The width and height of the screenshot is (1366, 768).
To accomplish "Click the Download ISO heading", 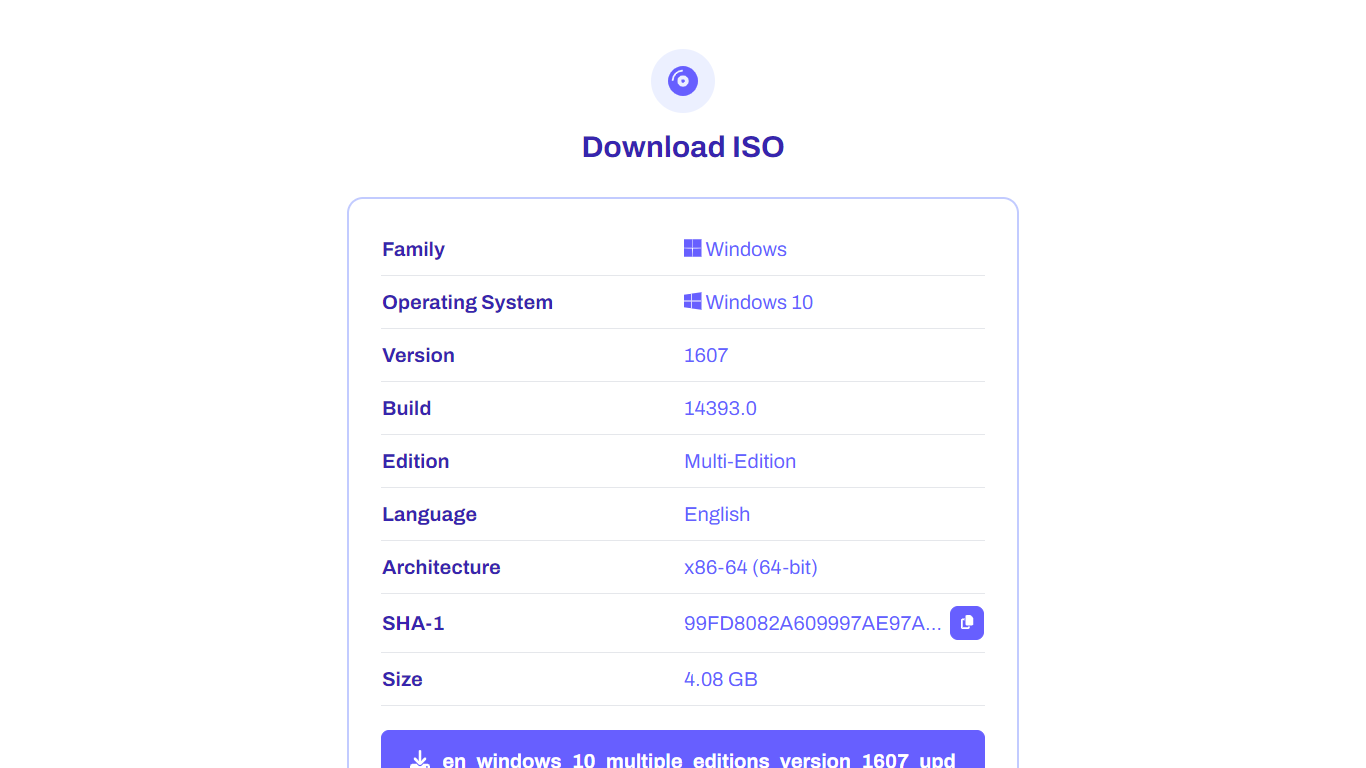I will click(683, 147).
